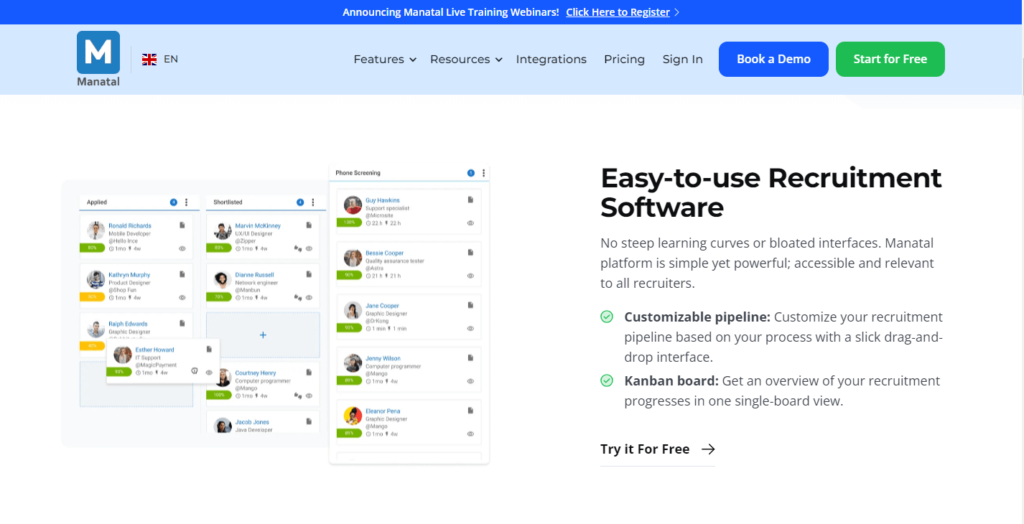Click the plus icon in Shortlisted column
Screen dimensions: 1024x524
263,335
